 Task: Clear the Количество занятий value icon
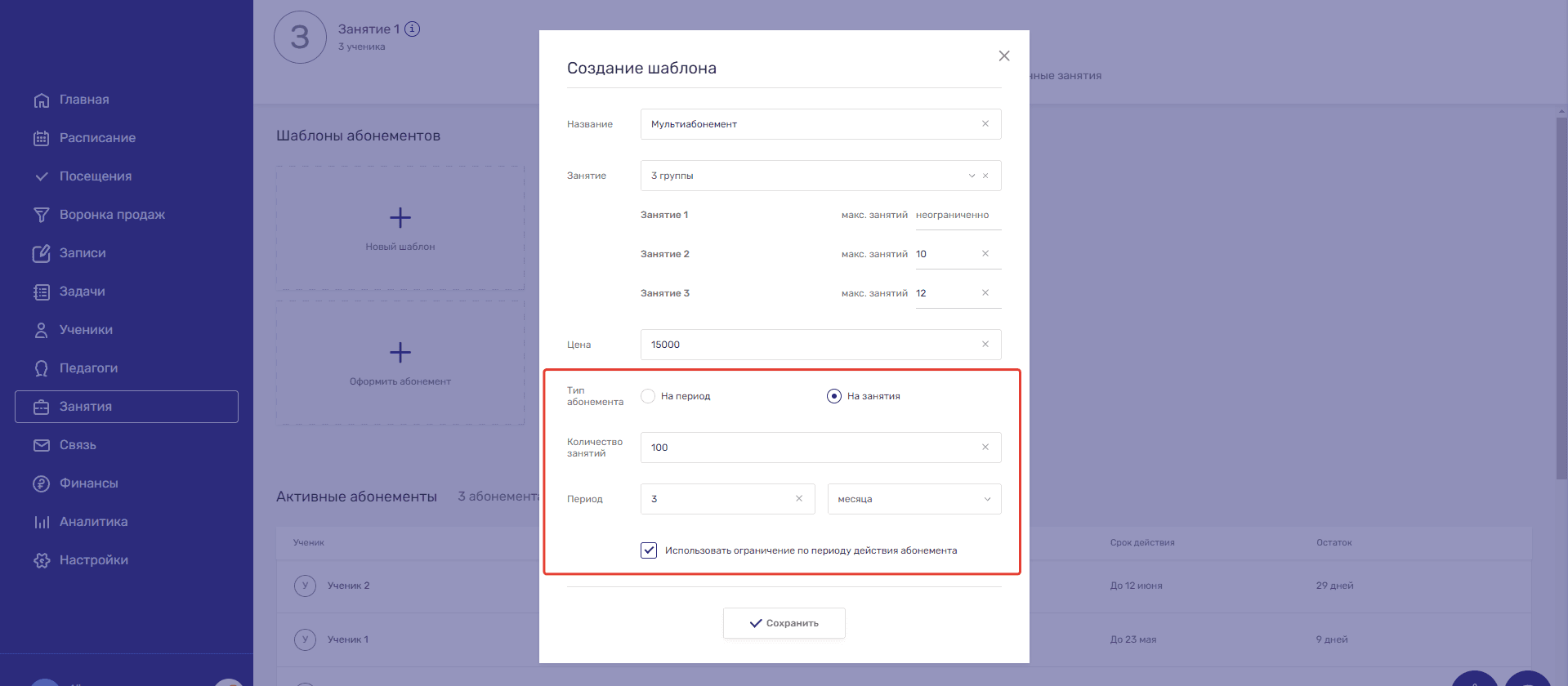click(x=985, y=448)
